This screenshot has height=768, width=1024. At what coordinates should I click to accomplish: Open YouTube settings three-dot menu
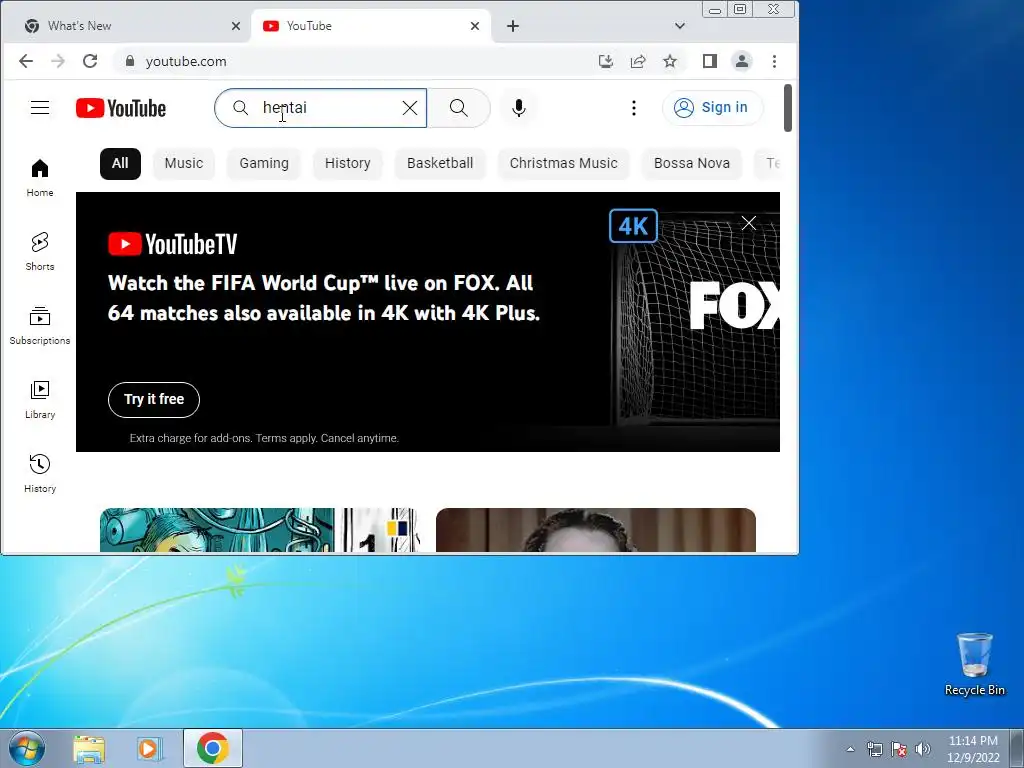(633, 108)
